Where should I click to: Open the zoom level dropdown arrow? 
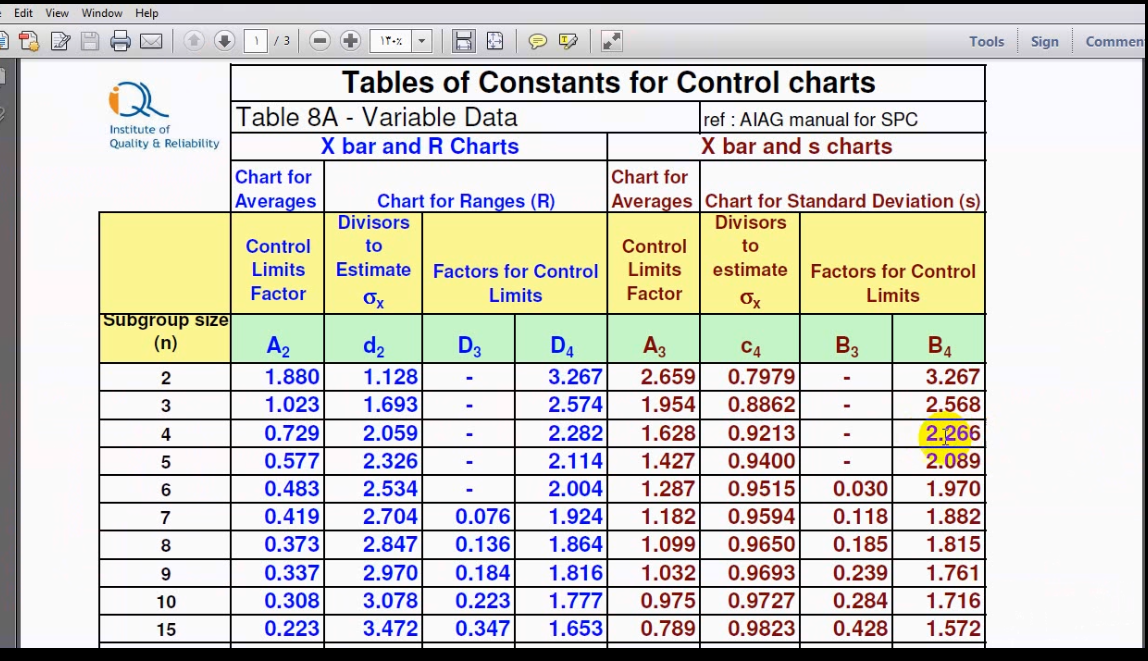tap(422, 41)
